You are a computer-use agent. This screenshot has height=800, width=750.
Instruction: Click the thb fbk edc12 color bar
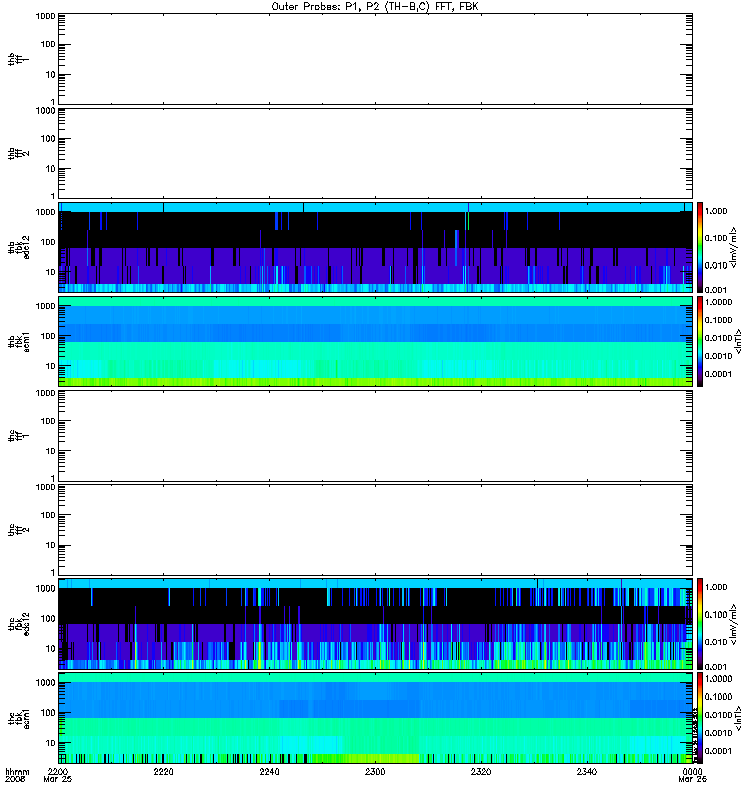tap(700, 247)
